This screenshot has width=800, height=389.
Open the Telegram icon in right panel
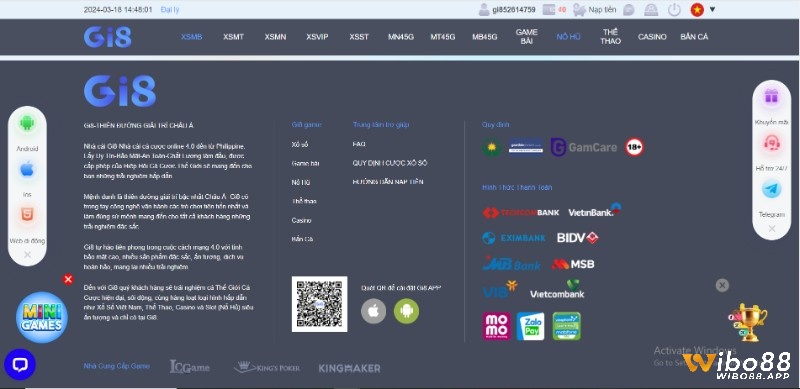tap(771, 189)
